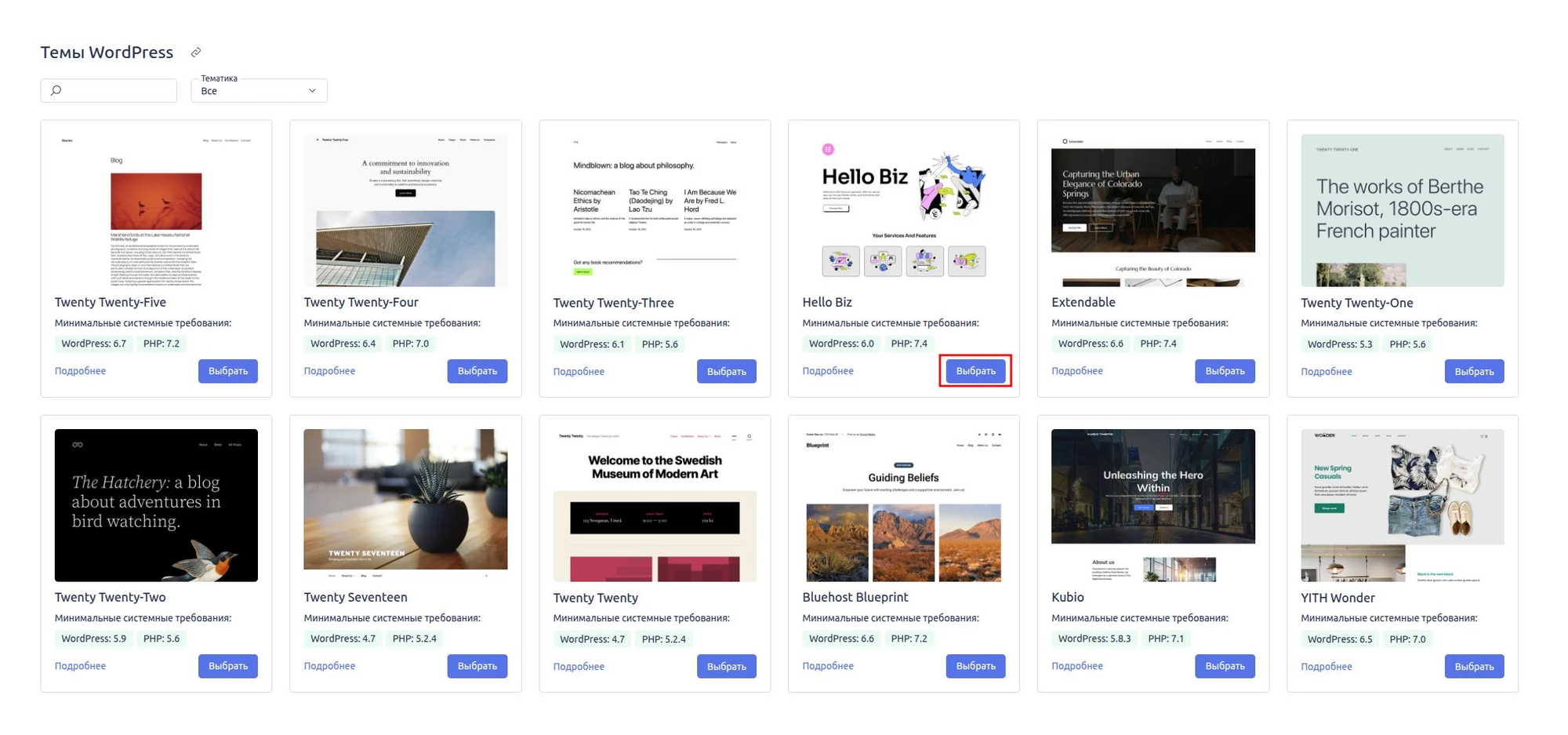This screenshot has width=1568, height=735.
Task: Click the chevron arrow in Тематика selector
Action: [x=312, y=91]
